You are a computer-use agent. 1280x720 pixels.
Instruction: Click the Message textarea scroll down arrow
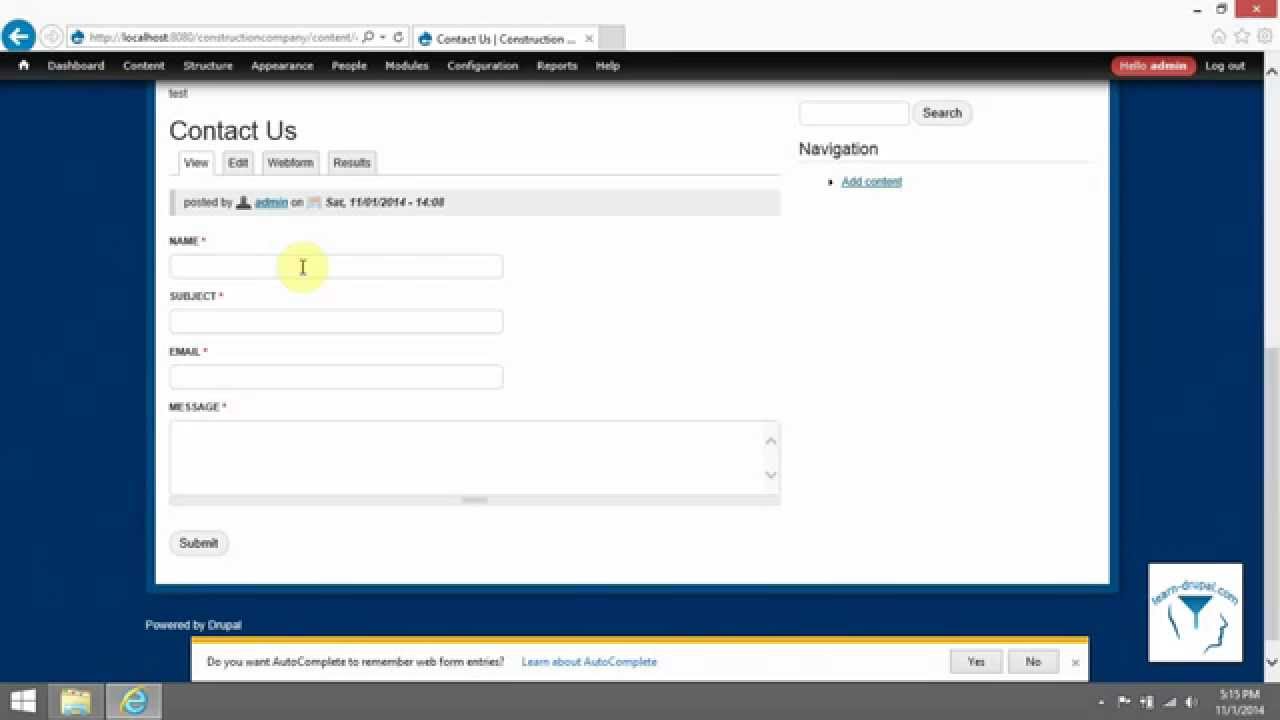[771, 475]
